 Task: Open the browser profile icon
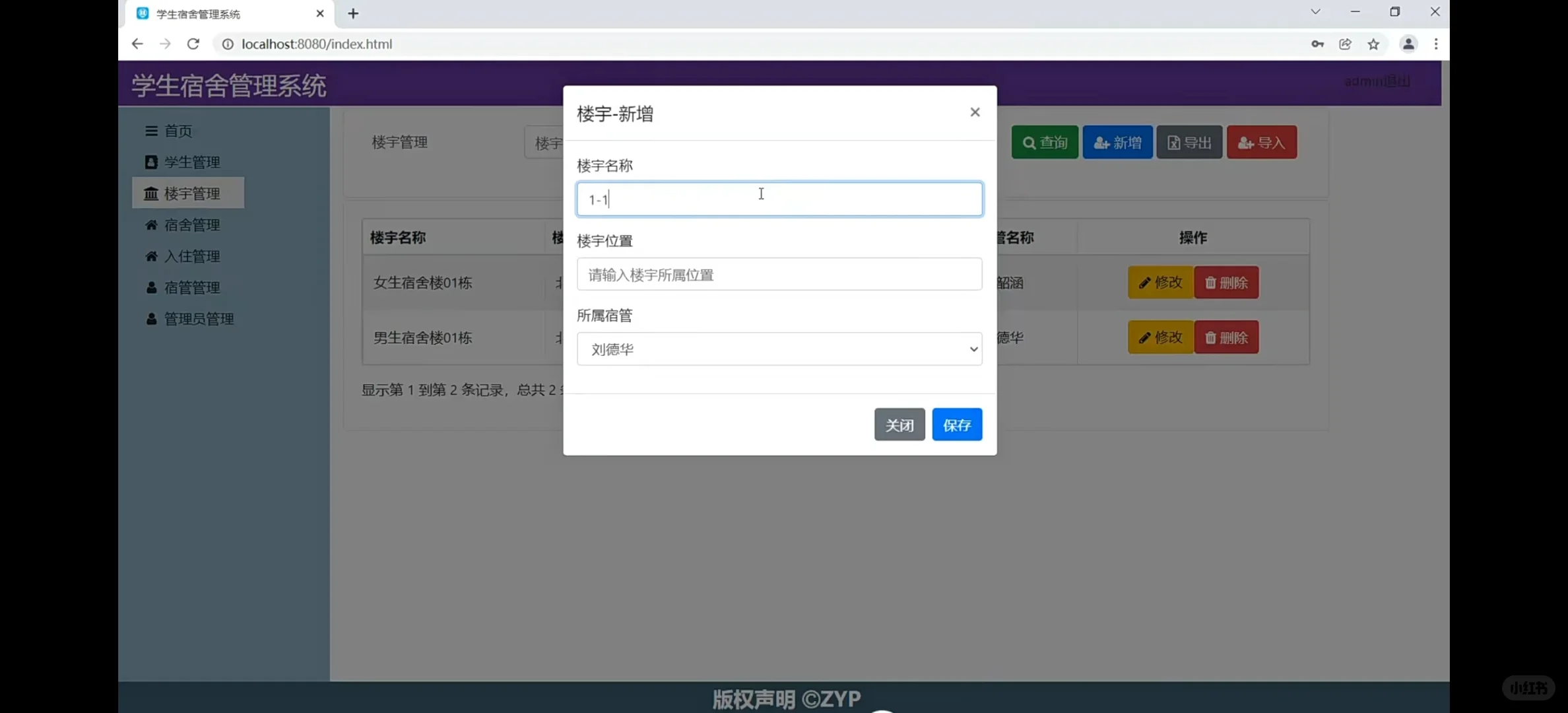pyautogui.click(x=1409, y=44)
